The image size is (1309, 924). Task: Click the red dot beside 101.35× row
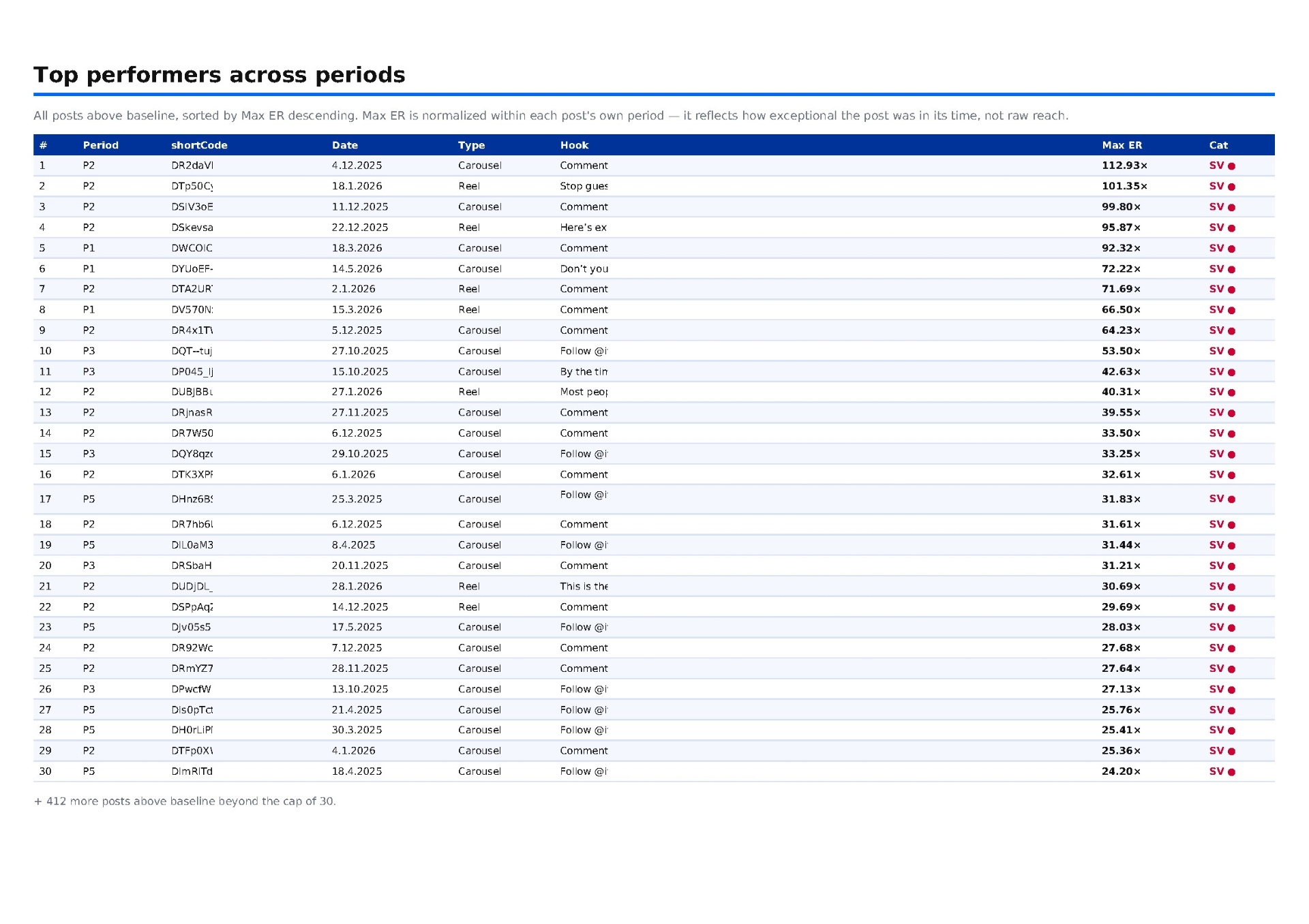pos(1231,187)
